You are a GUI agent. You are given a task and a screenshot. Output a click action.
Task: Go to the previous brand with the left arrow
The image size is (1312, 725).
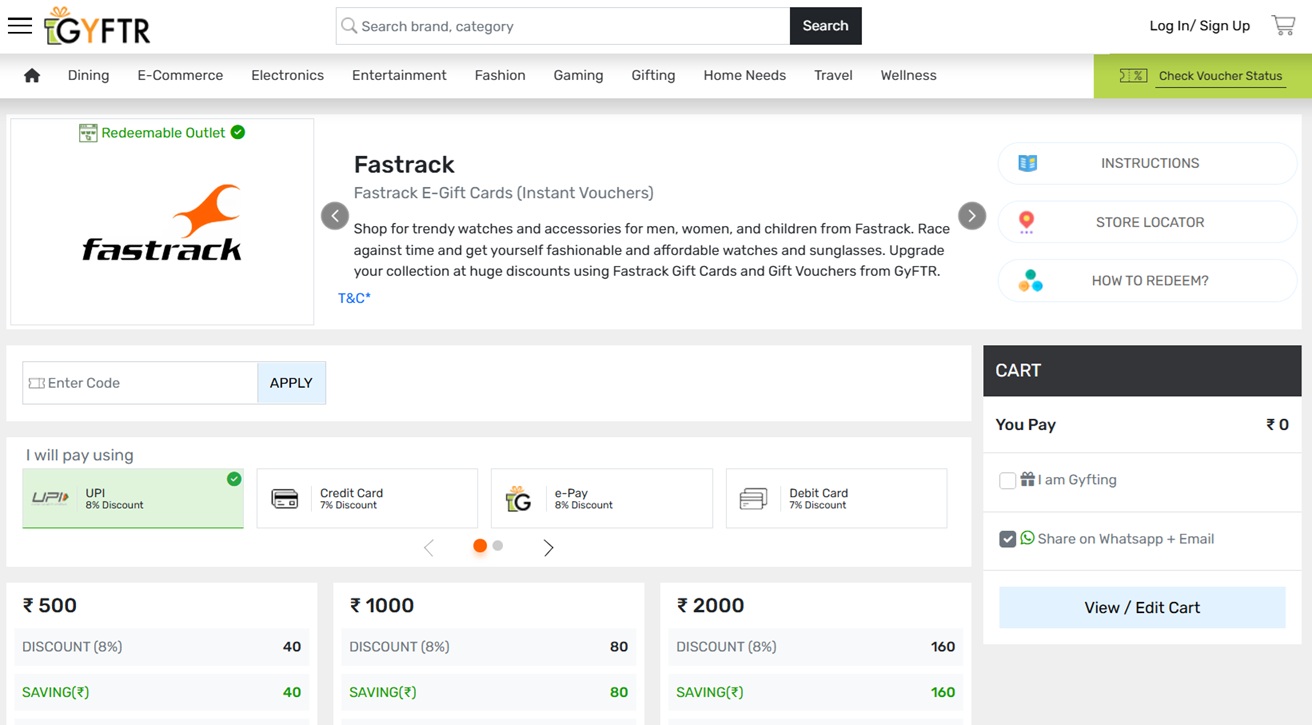point(335,216)
